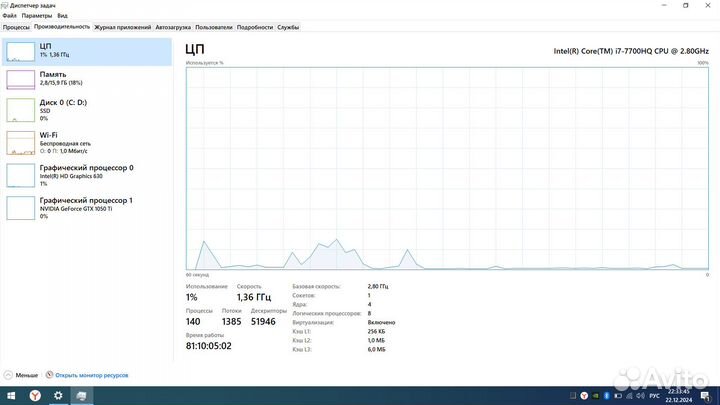The image size is (720, 405).
Task: Open Wi-Fi network performance
Action: [x=87, y=143]
